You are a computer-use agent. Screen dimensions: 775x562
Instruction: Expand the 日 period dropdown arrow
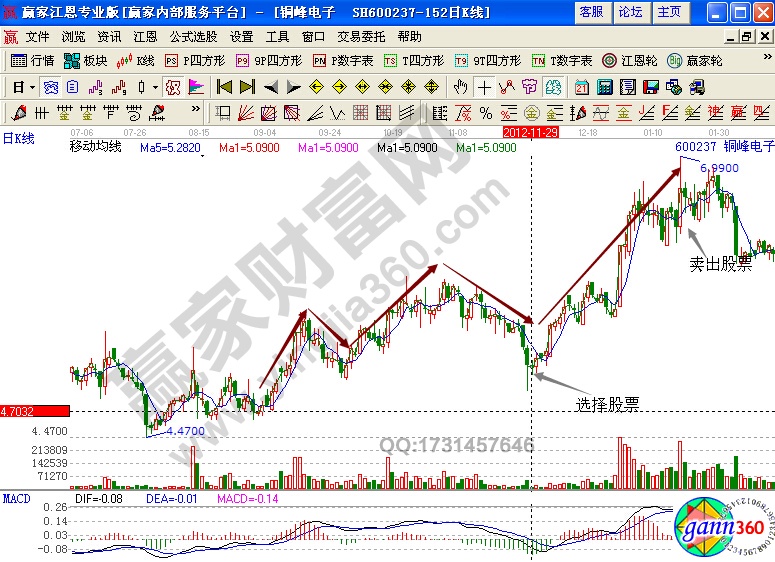(32, 86)
